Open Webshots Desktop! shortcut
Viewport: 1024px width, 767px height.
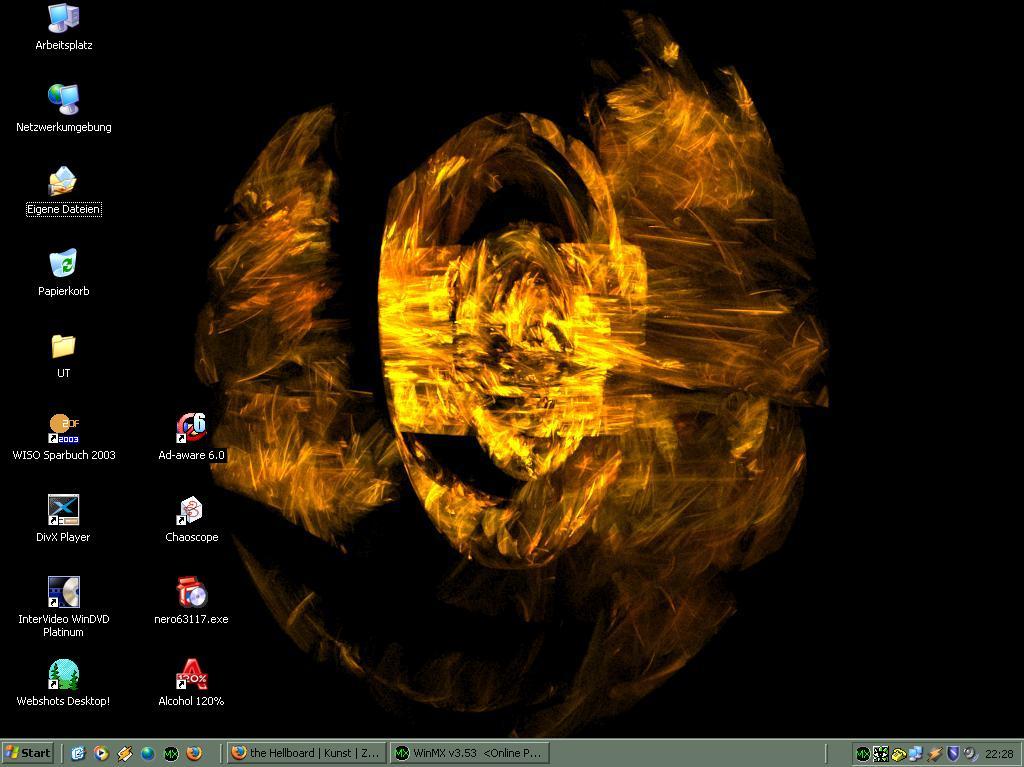(63, 674)
